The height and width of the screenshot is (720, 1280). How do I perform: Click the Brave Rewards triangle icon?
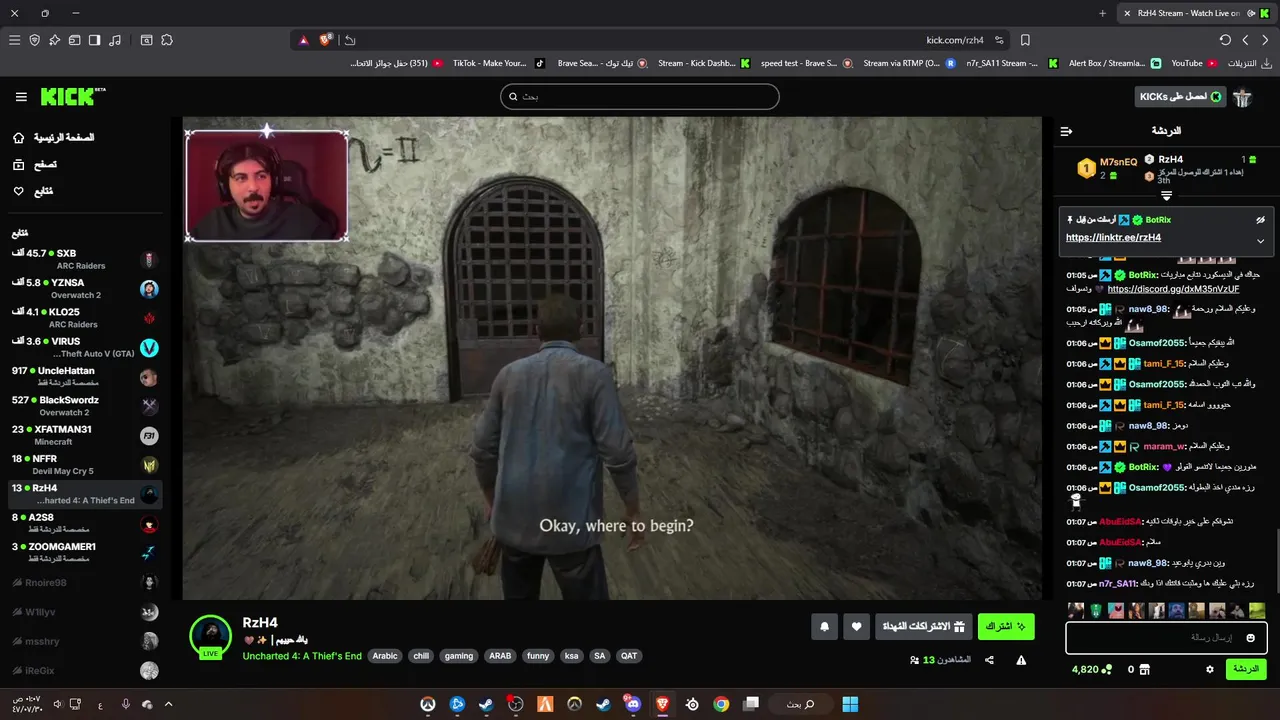303,40
